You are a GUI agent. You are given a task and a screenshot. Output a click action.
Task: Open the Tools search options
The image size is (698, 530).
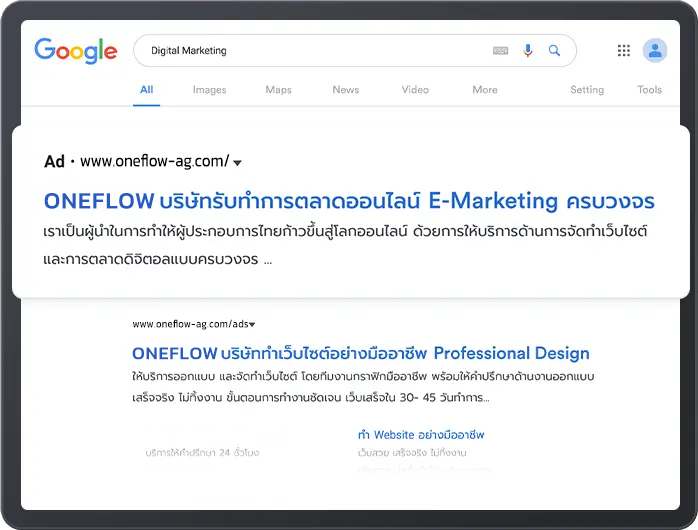[x=649, y=90]
